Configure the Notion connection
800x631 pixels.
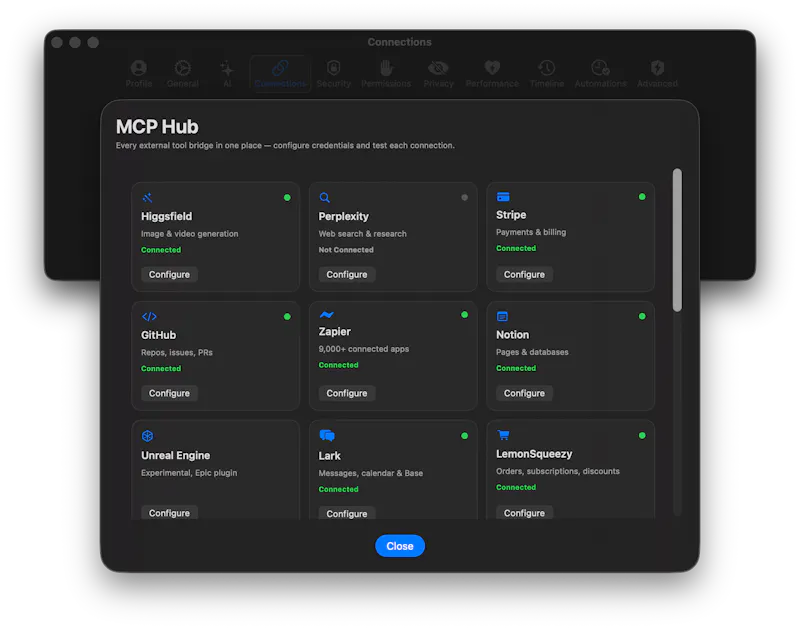tap(524, 393)
